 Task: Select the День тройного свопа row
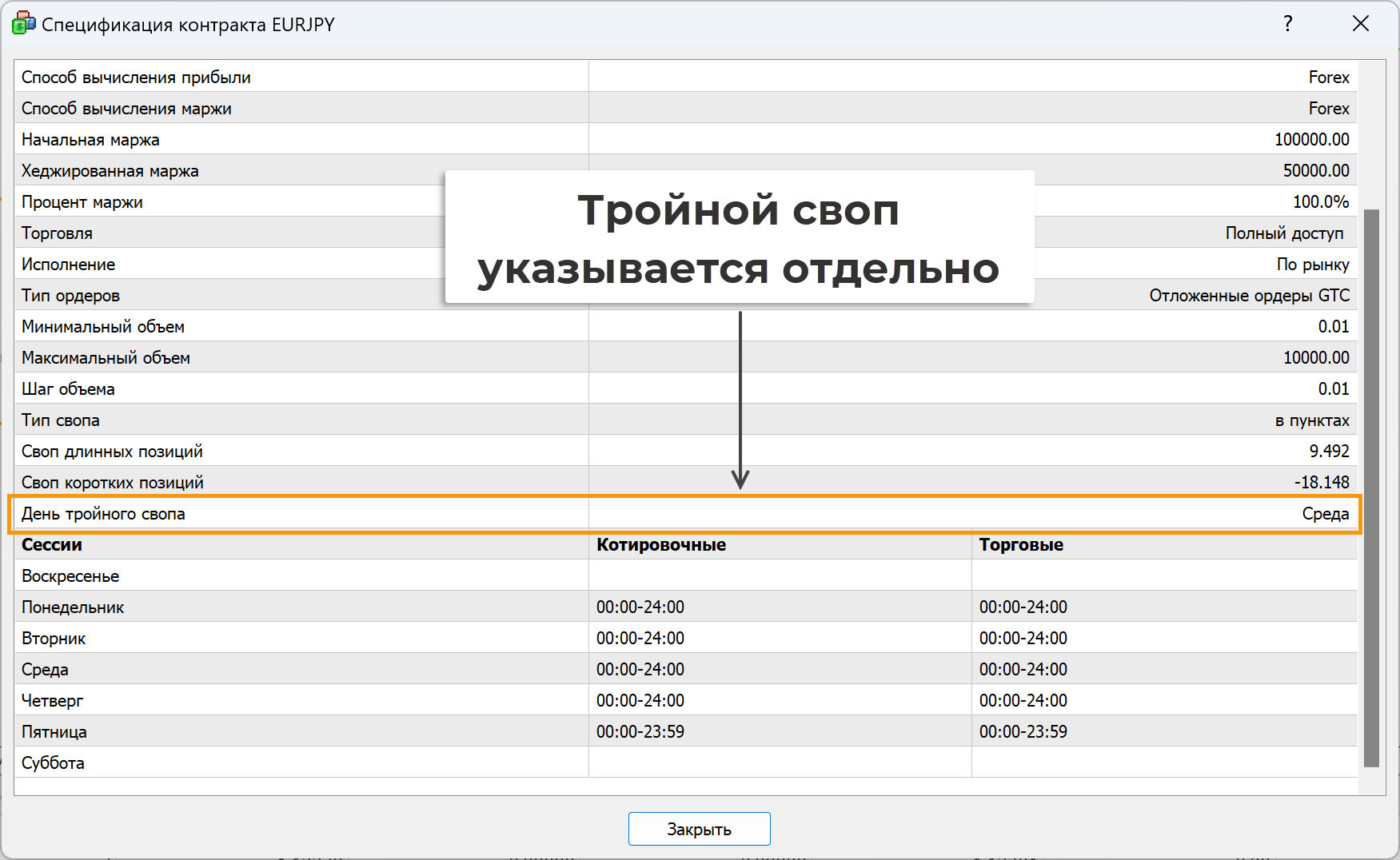point(103,514)
